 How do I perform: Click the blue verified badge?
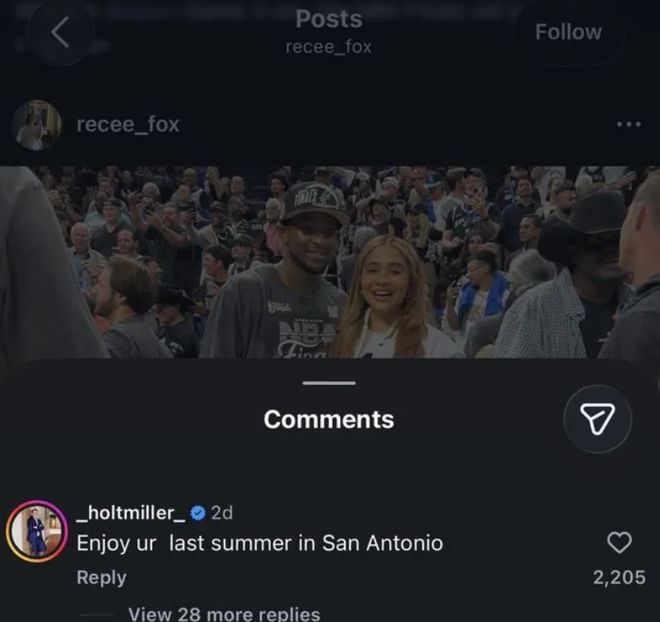click(198, 513)
